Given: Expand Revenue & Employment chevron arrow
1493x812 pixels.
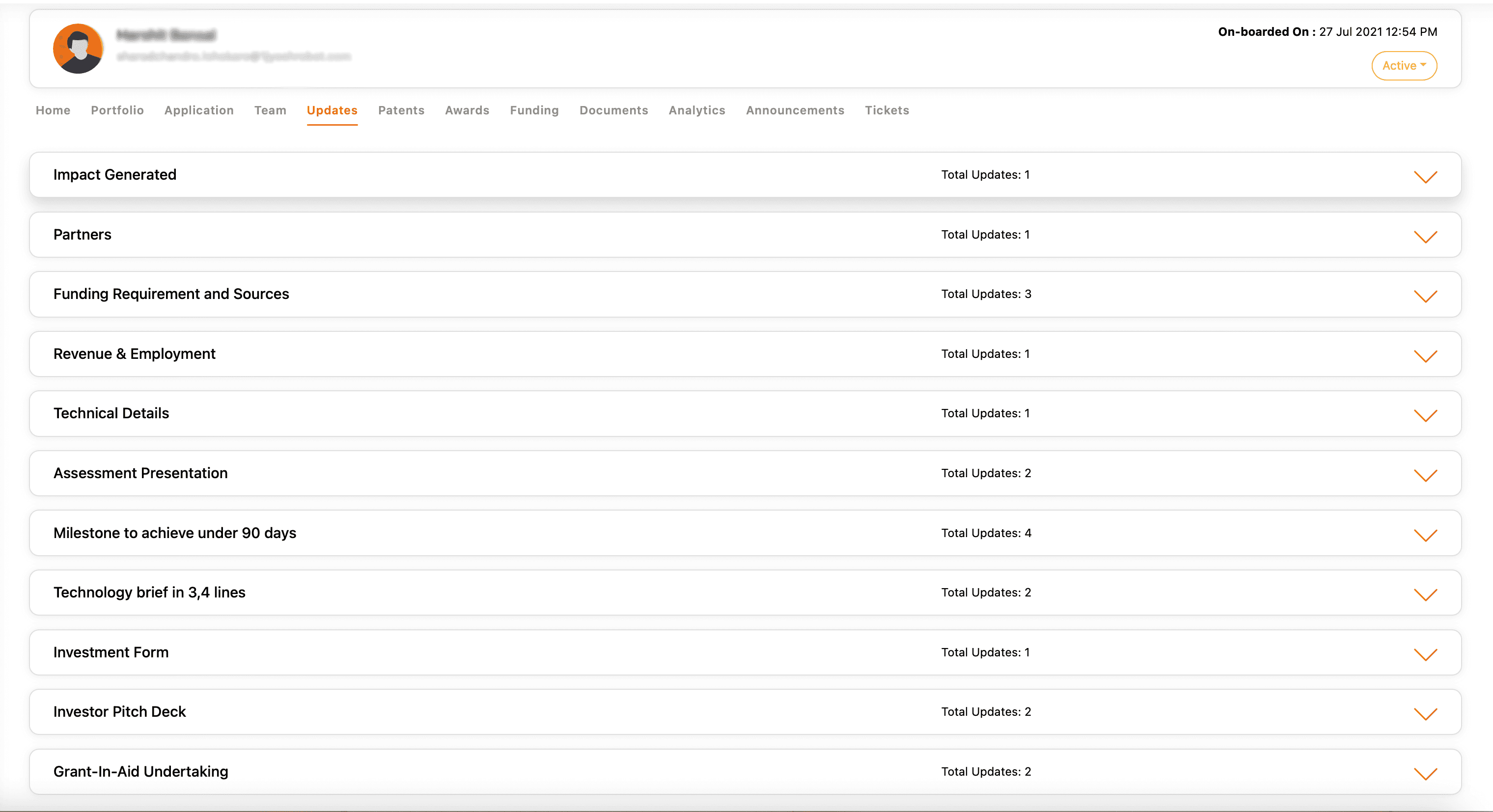Looking at the screenshot, I should (x=1425, y=355).
